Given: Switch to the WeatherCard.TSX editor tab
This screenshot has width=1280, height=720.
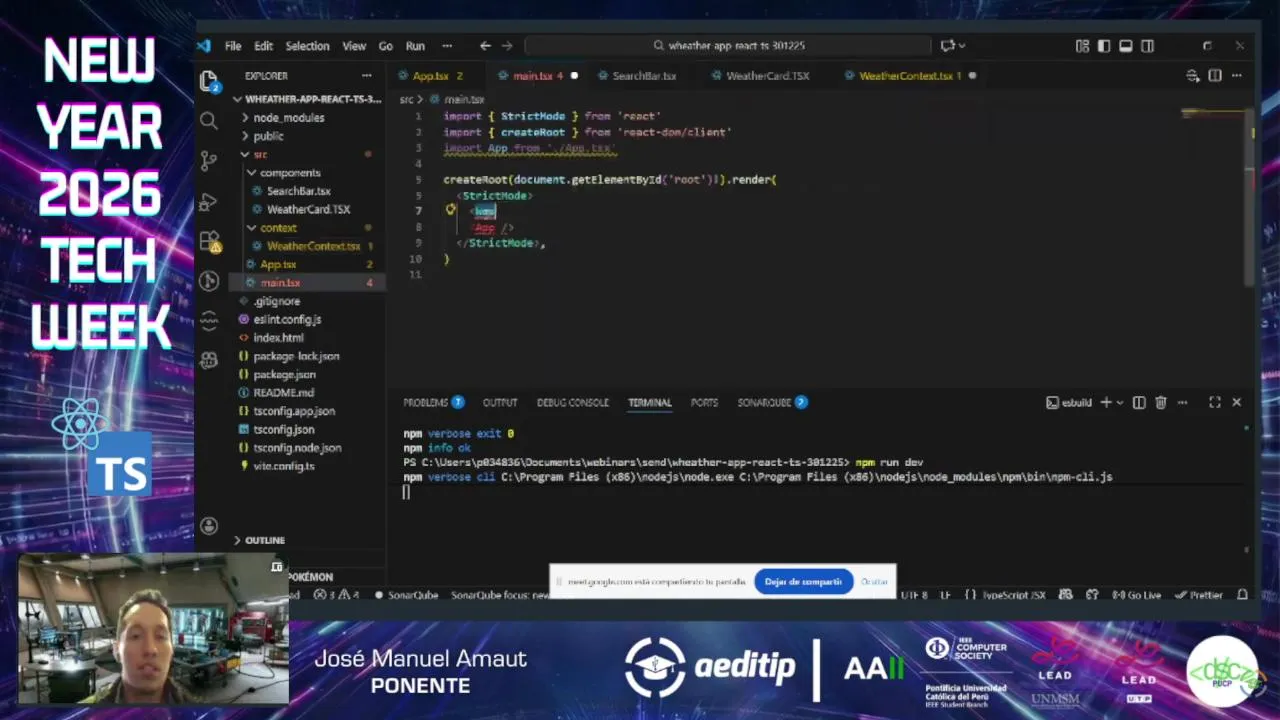Looking at the screenshot, I should point(767,76).
